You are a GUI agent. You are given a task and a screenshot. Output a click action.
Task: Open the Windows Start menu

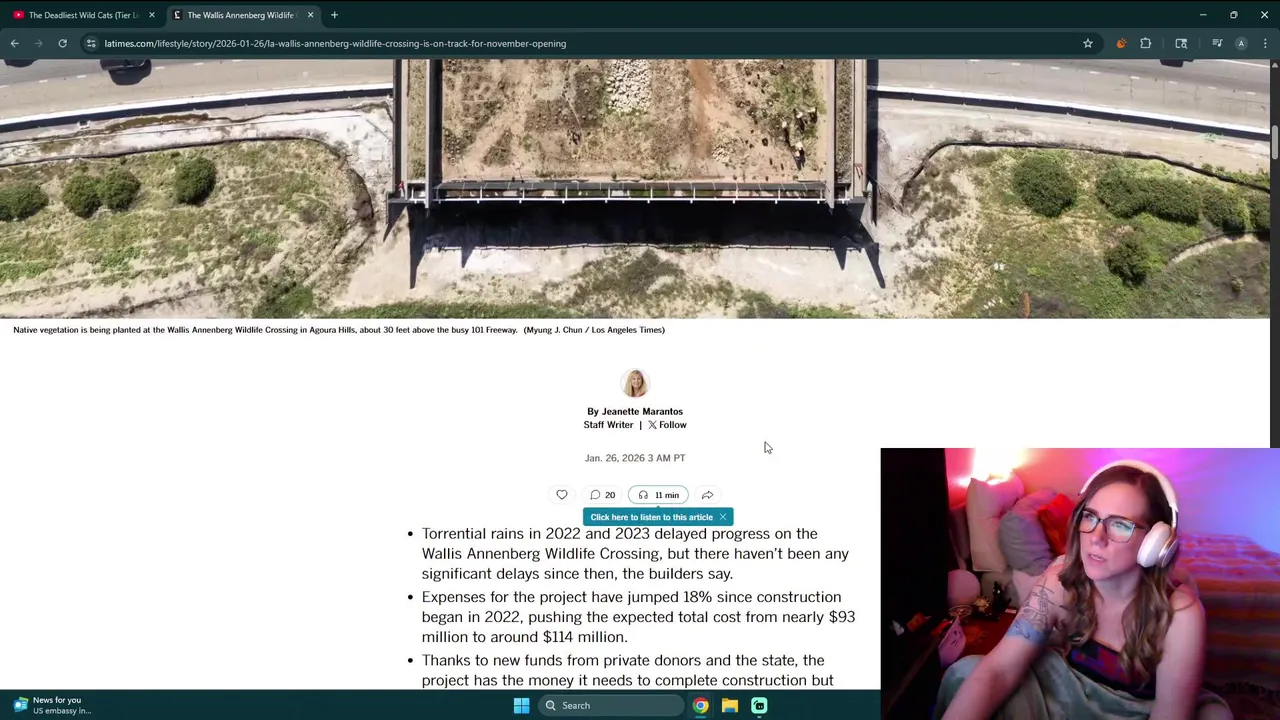(x=521, y=705)
